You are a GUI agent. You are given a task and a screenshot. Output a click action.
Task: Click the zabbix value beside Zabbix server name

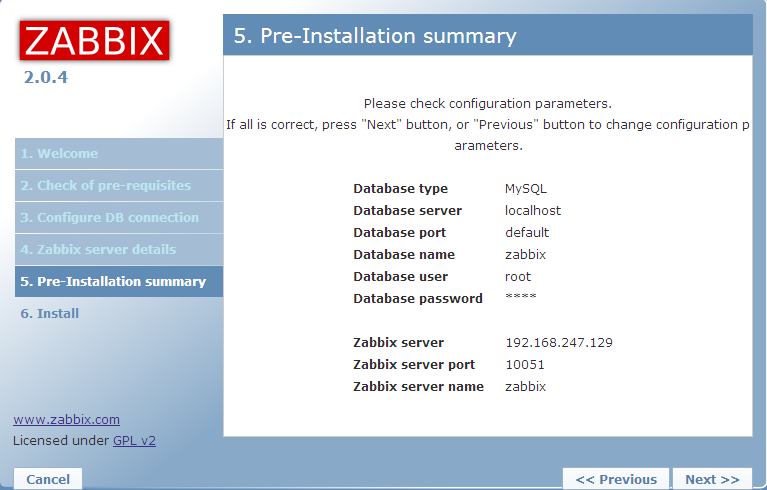(x=525, y=387)
